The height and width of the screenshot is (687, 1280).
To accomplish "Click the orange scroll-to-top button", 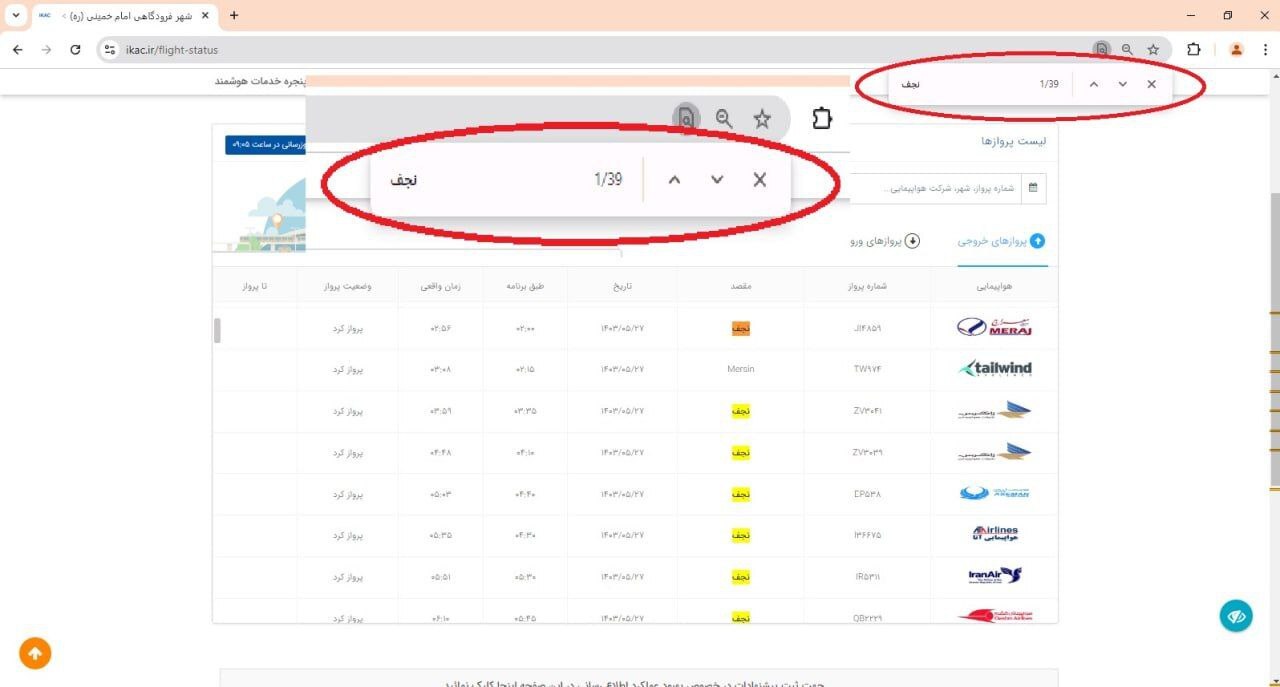I will click(35, 653).
